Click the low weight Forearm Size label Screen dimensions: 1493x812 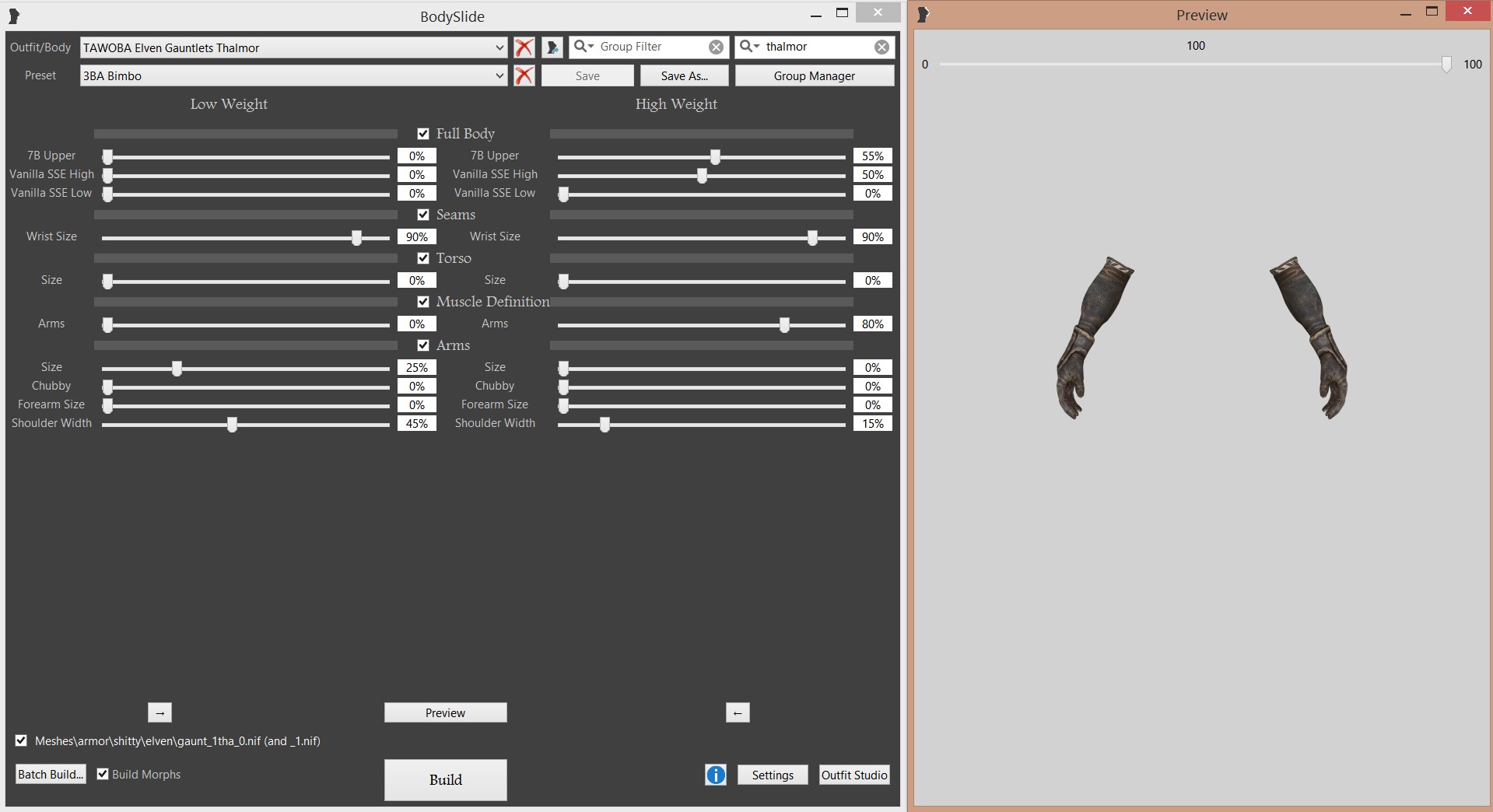click(51, 404)
